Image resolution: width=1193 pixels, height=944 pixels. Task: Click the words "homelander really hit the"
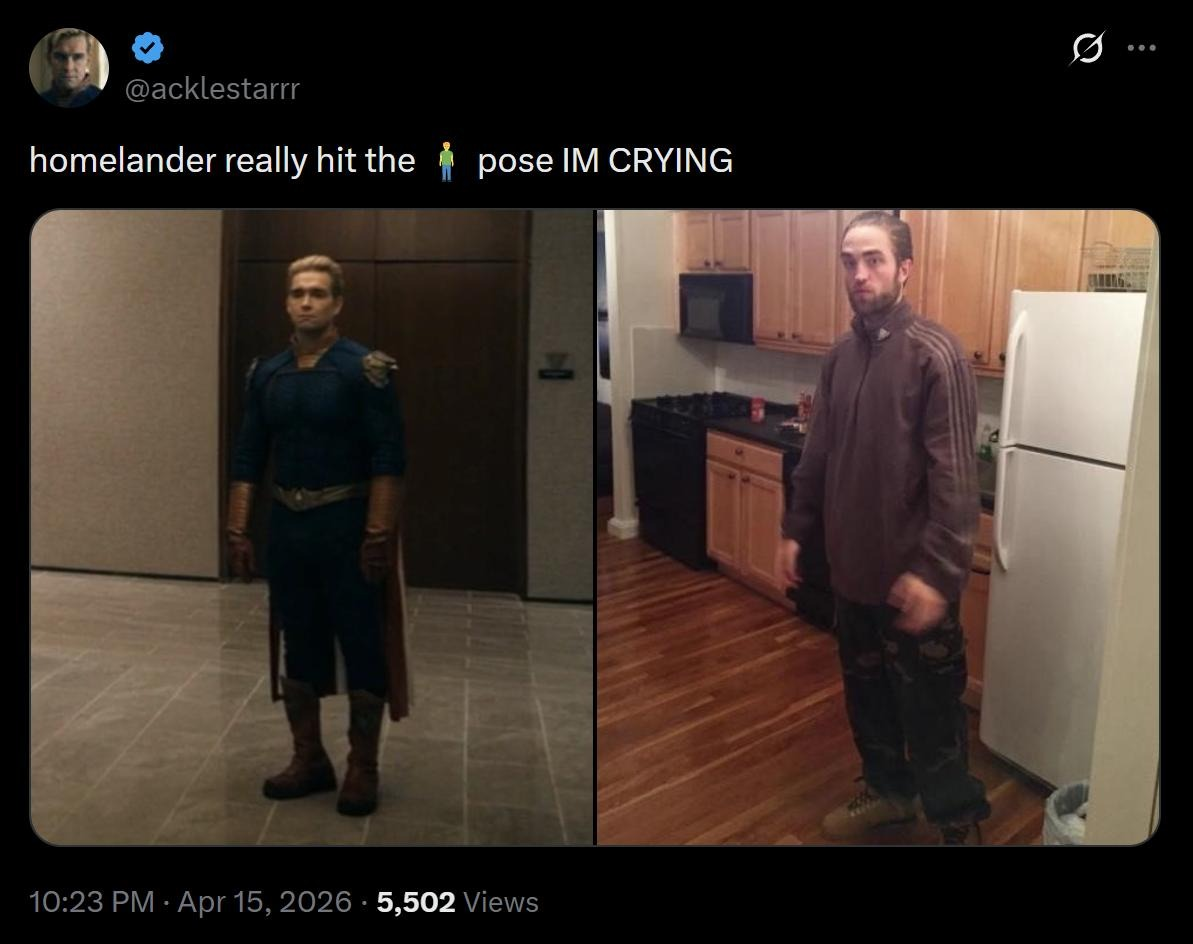(x=222, y=161)
